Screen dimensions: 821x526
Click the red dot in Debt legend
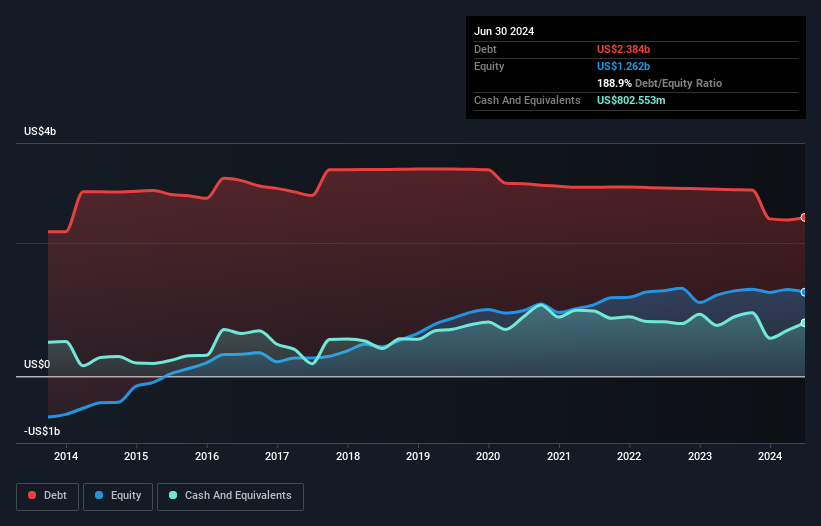(x=32, y=495)
